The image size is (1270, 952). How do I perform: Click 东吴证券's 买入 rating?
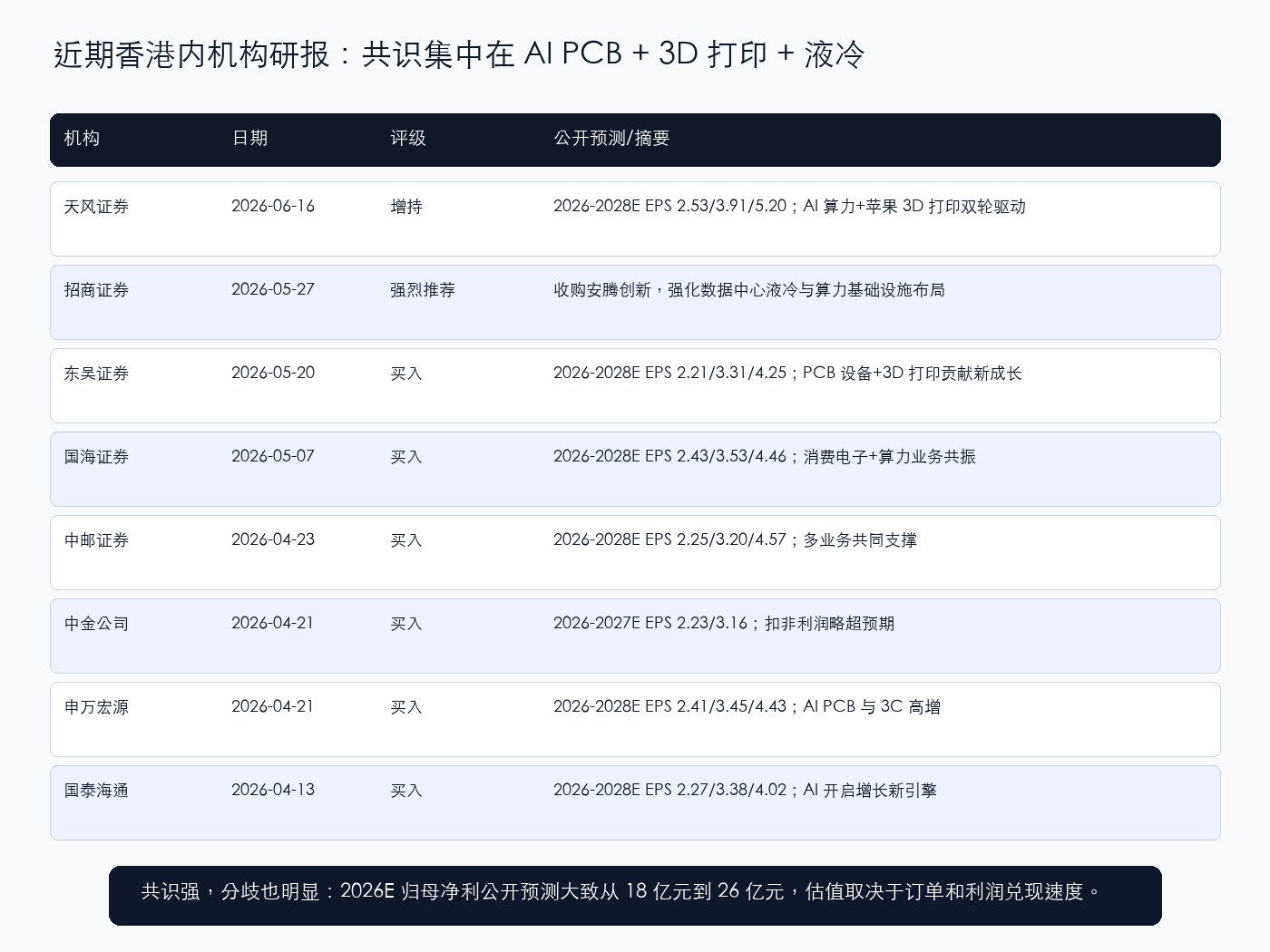tap(406, 374)
